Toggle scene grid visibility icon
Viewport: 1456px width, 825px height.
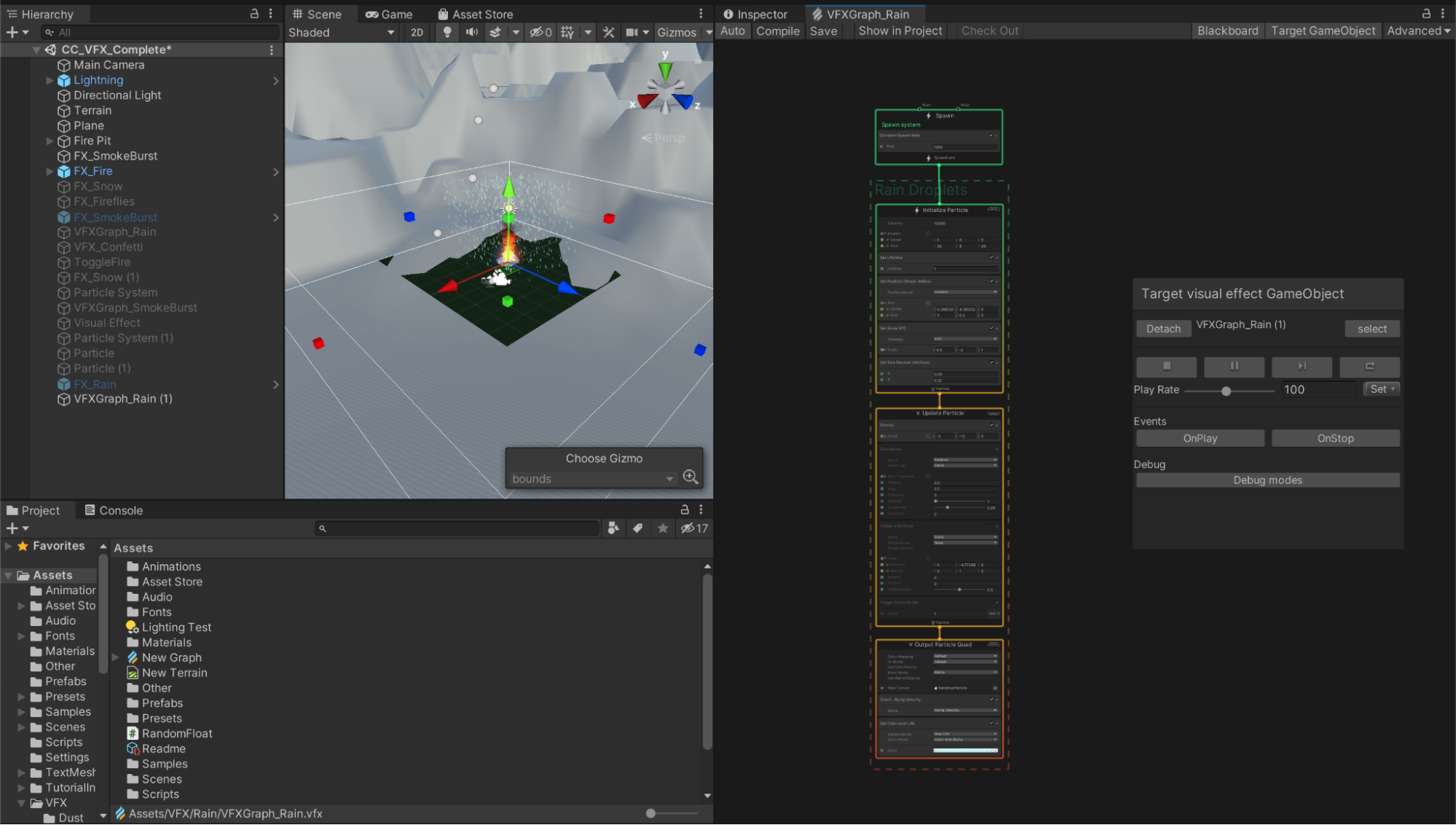coord(567,32)
